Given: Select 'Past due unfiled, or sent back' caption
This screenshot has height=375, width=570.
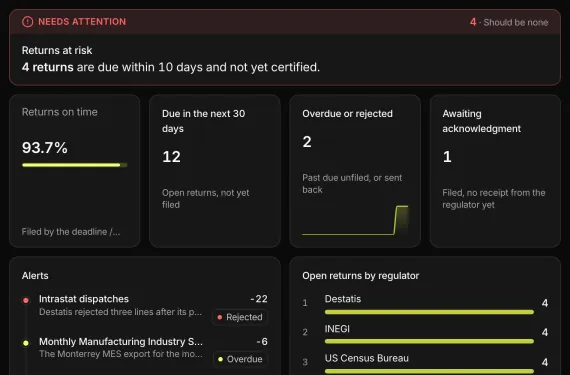Looking at the screenshot, I should click(352, 184).
